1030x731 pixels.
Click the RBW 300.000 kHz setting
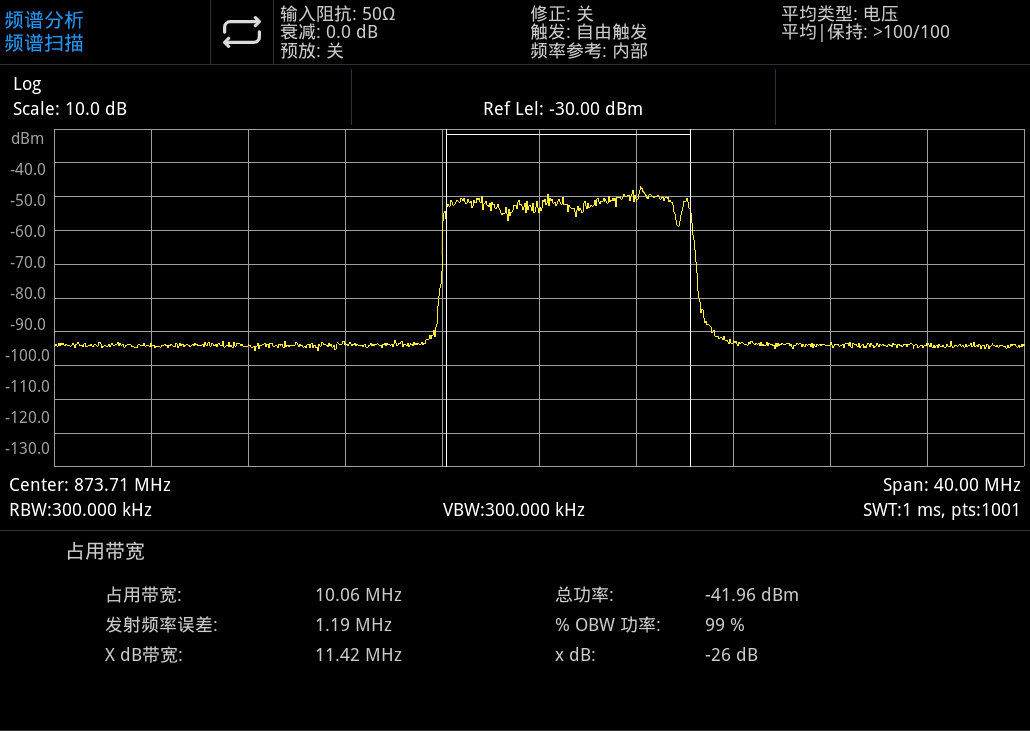tap(81, 510)
